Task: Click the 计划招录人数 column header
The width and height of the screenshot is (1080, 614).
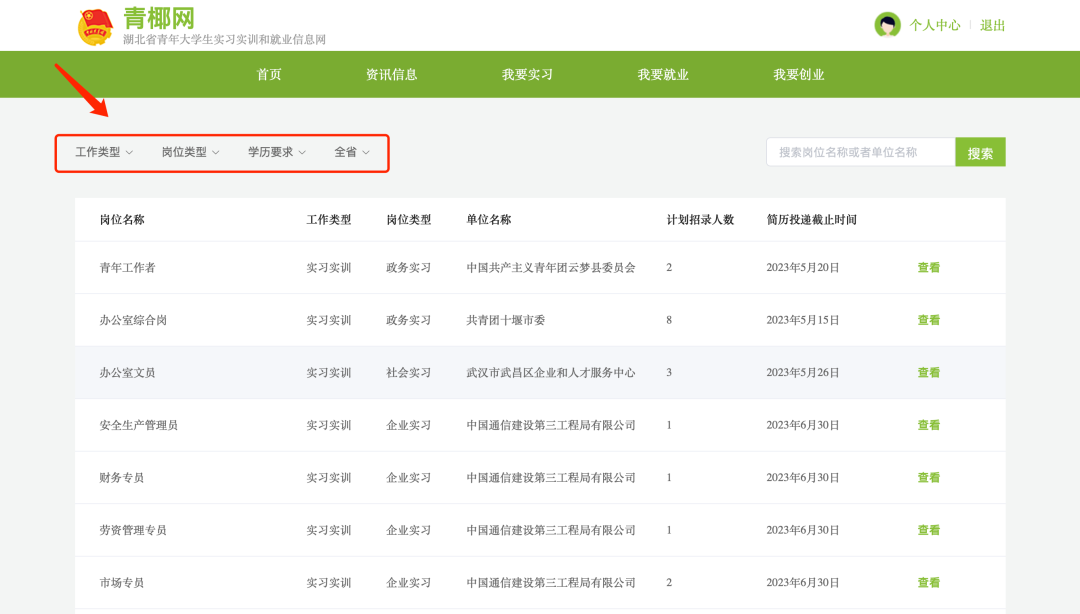Action: pyautogui.click(x=700, y=220)
